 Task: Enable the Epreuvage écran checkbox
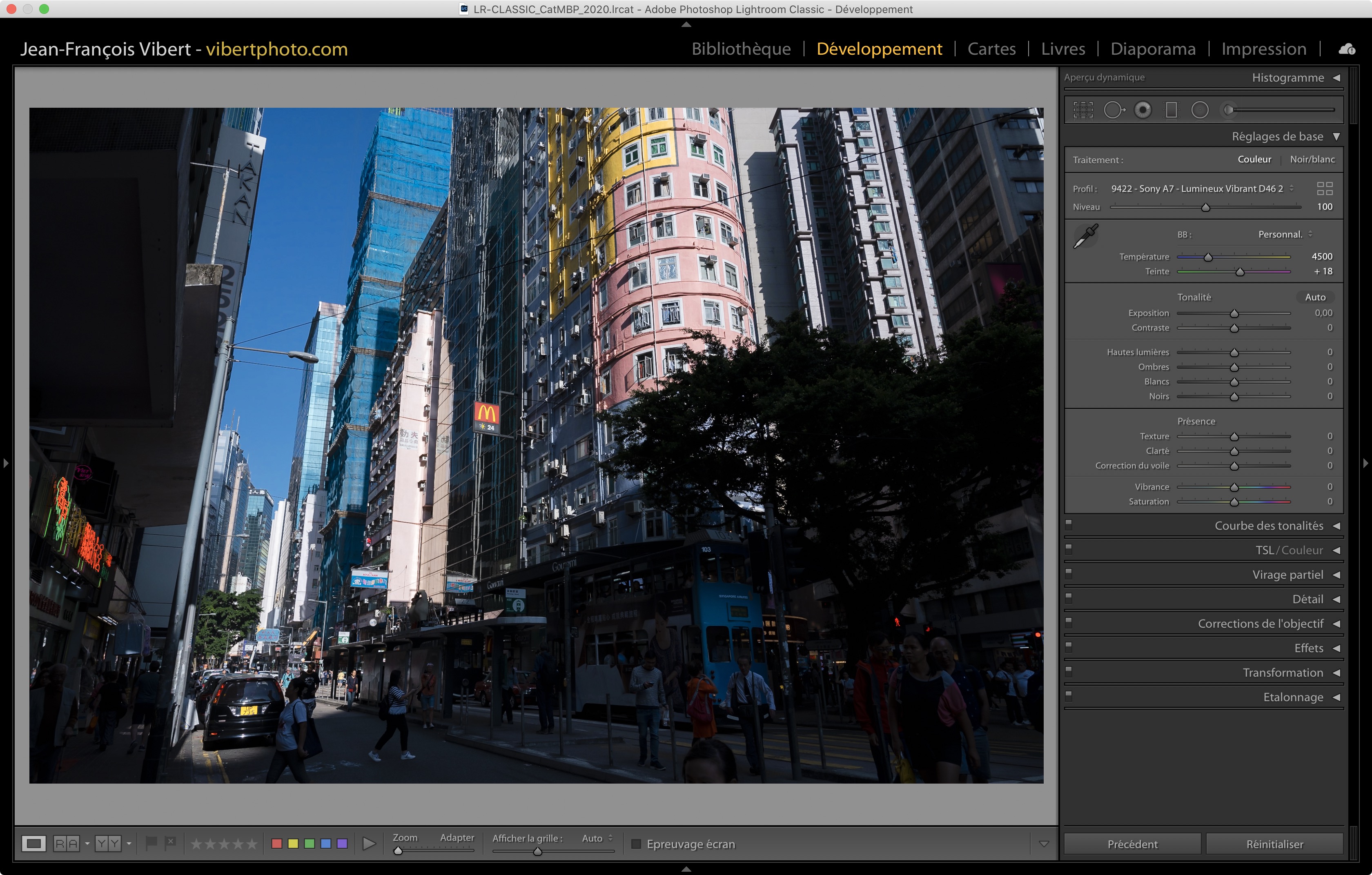[x=636, y=844]
